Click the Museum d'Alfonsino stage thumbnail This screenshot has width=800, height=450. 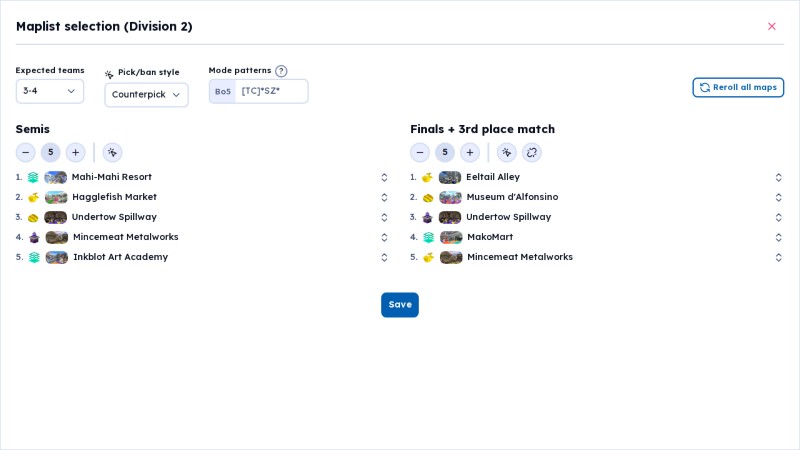451,197
